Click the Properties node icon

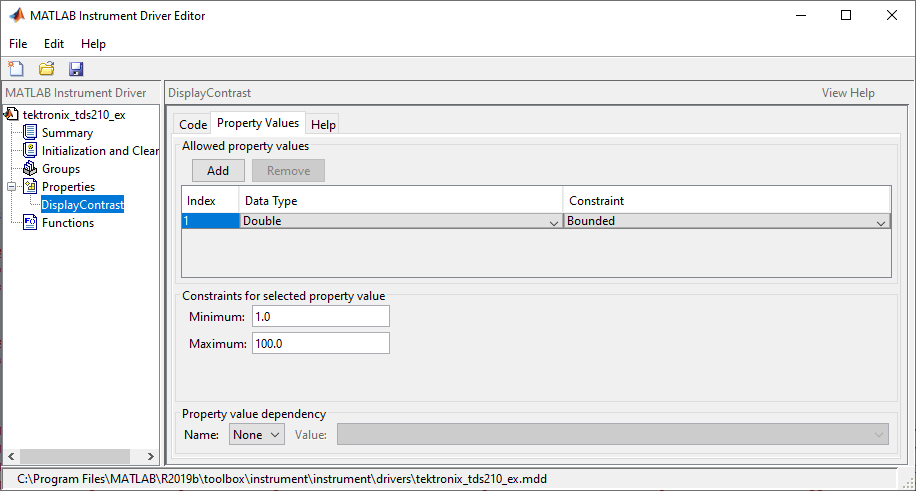(x=30, y=187)
